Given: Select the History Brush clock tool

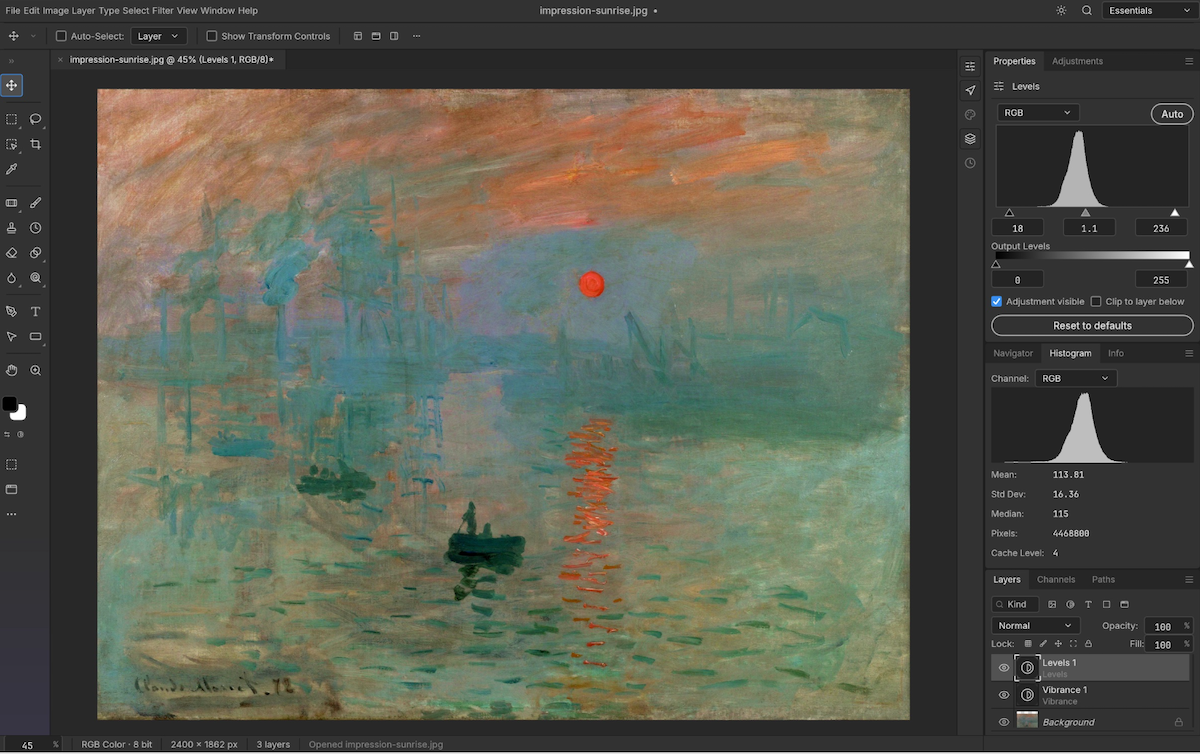Looking at the screenshot, I should 36,228.
